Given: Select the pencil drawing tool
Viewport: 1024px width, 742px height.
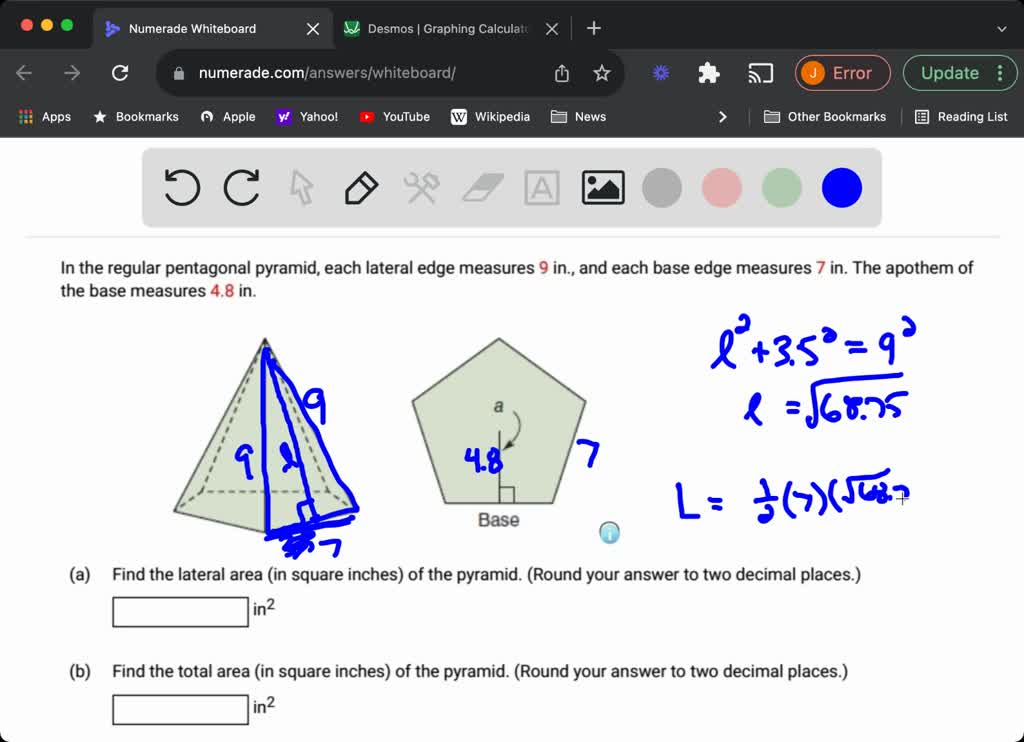Looking at the screenshot, I should click(x=361, y=187).
